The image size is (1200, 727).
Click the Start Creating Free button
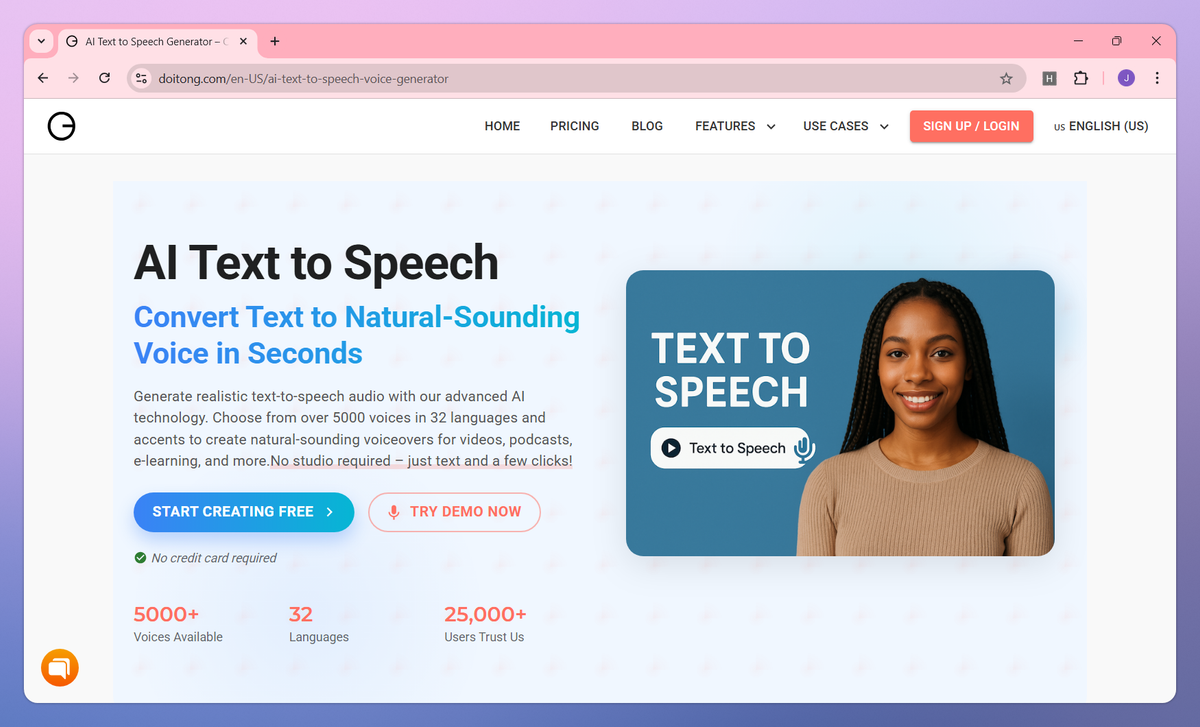pos(244,512)
